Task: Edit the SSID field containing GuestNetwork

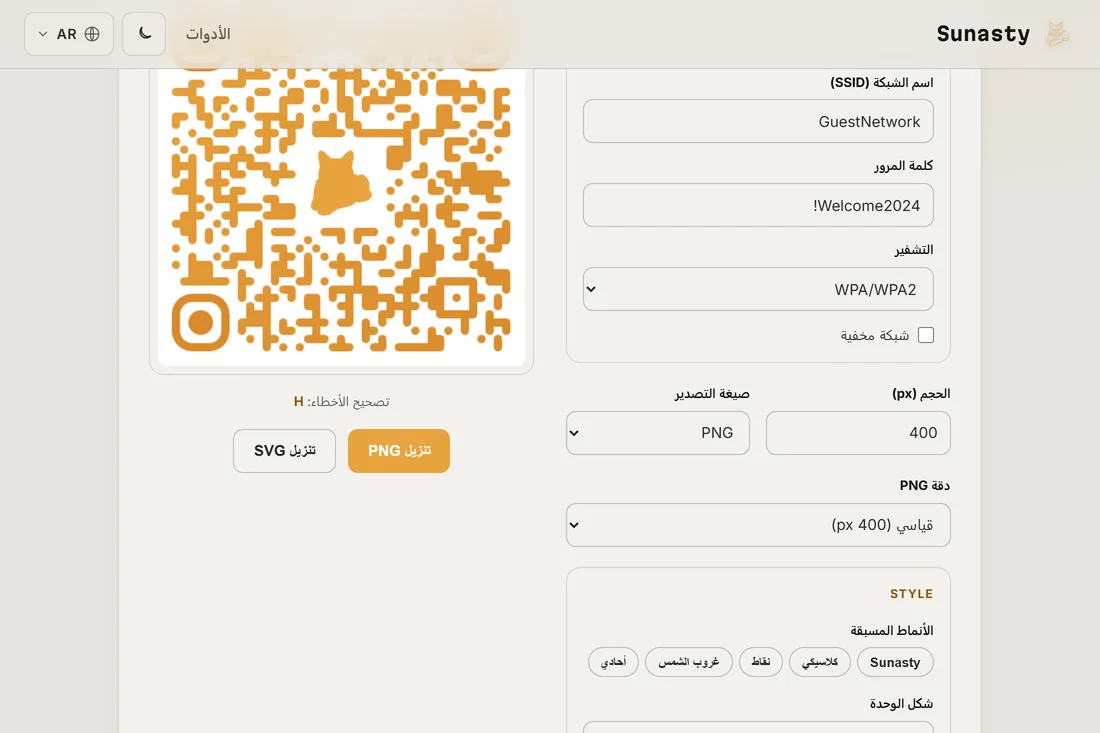Action: (x=758, y=121)
